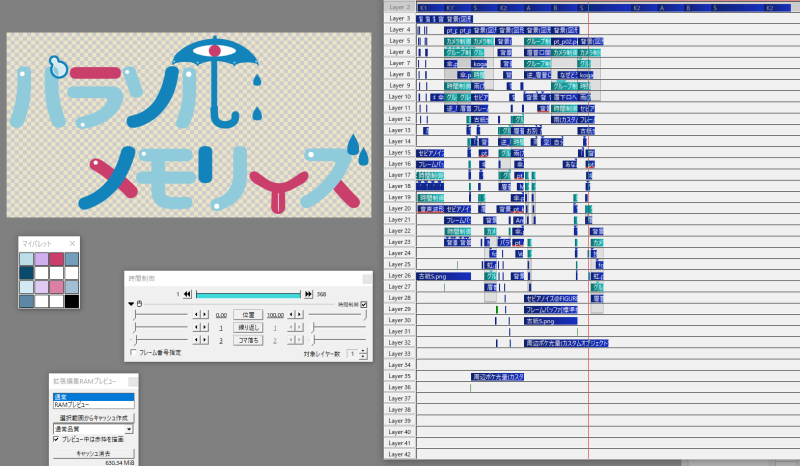Select フレームバッファ object on Layer 29
The width and height of the screenshot is (800, 466).
[551, 310]
